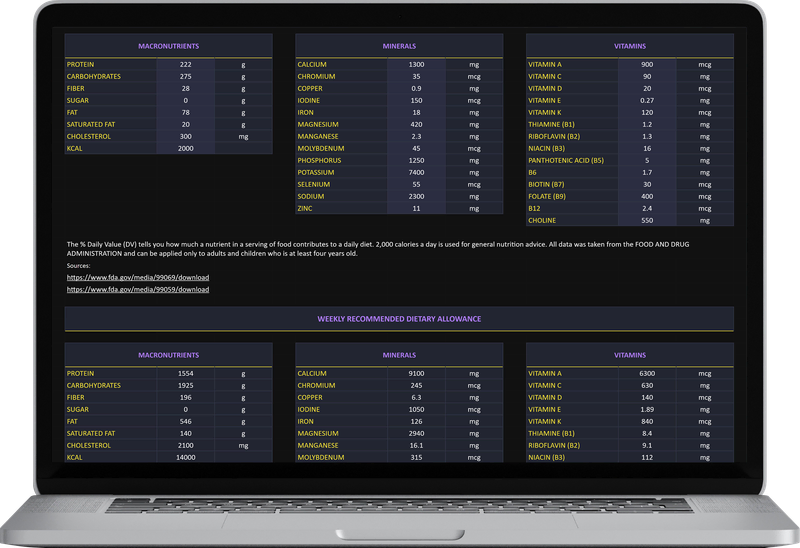Select the daily FIBER value 28
This screenshot has width=800, height=548.
point(186,88)
